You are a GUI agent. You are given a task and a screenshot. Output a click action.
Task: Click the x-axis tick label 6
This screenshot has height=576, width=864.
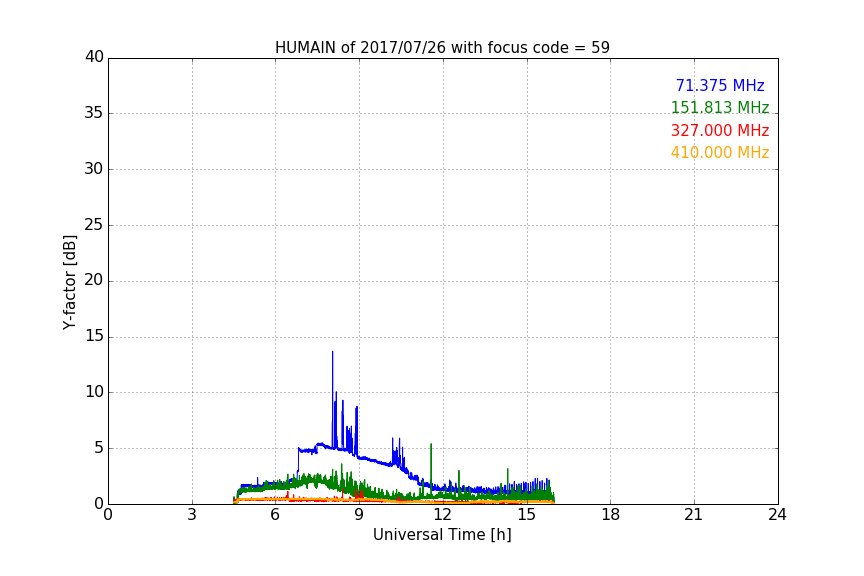(275, 515)
